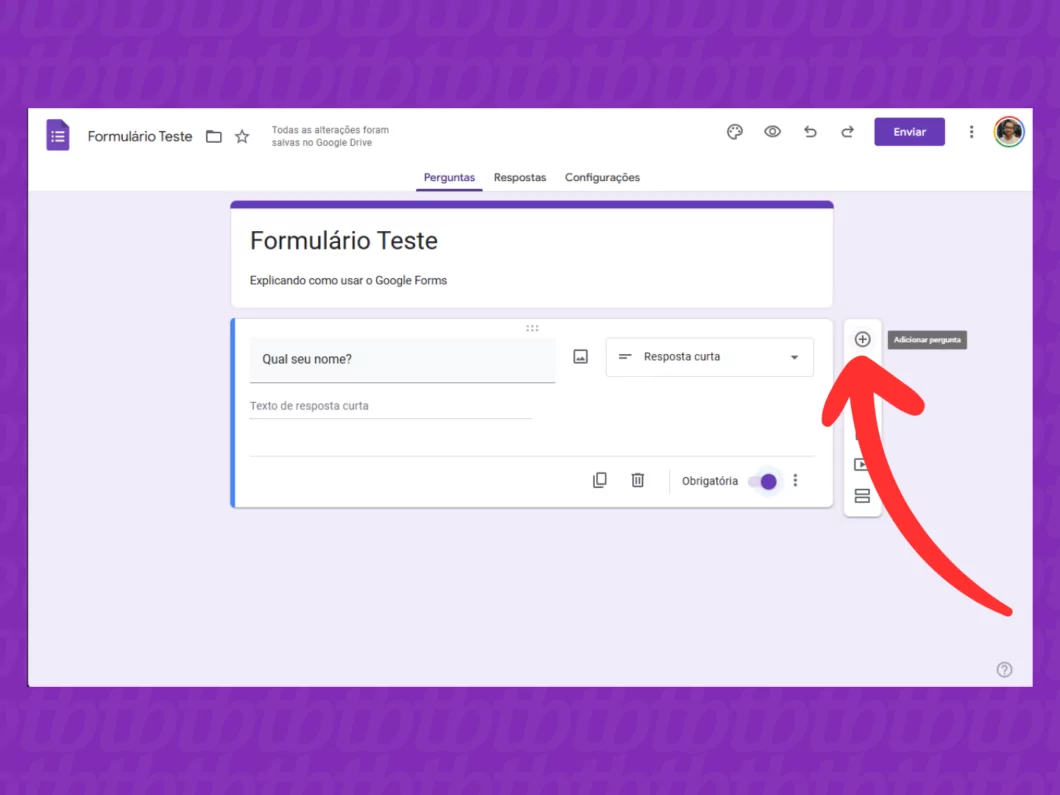Viewport: 1060px width, 795px height.
Task: Edit the form description text
Action: click(x=348, y=281)
